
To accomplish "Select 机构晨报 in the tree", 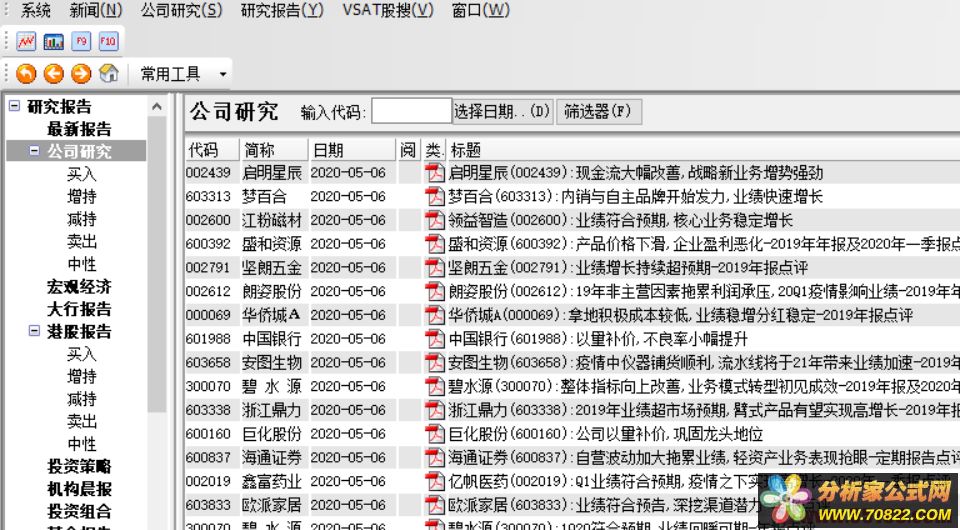I will point(79,489).
